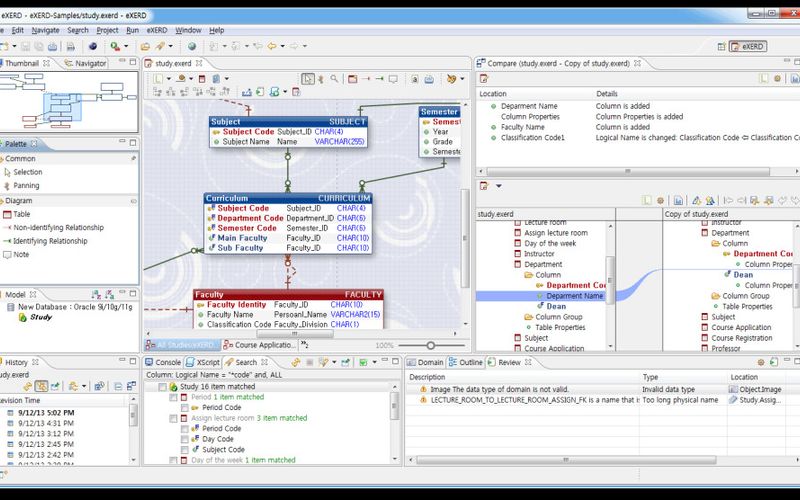Click the eXERD perspective button
Screen dimensions: 800x500
coord(747,46)
